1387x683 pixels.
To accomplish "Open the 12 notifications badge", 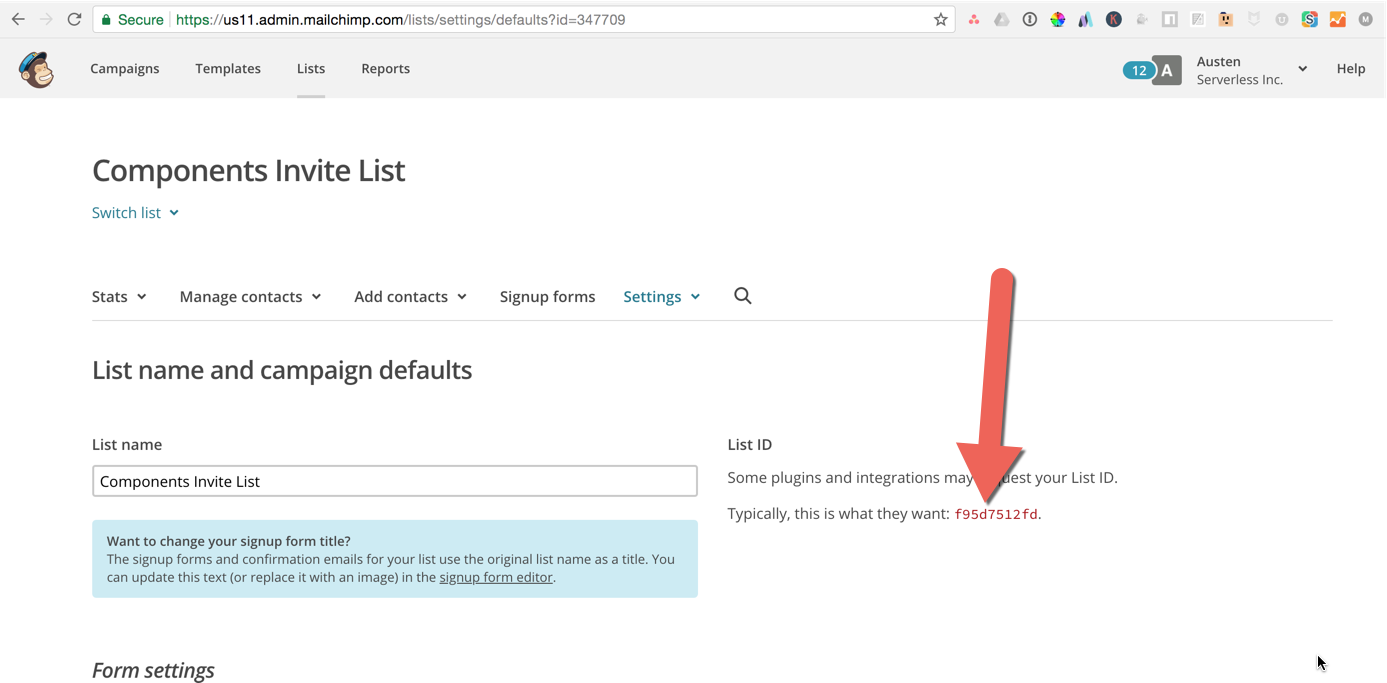I will pyautogui.click(x=1138, y=70).
